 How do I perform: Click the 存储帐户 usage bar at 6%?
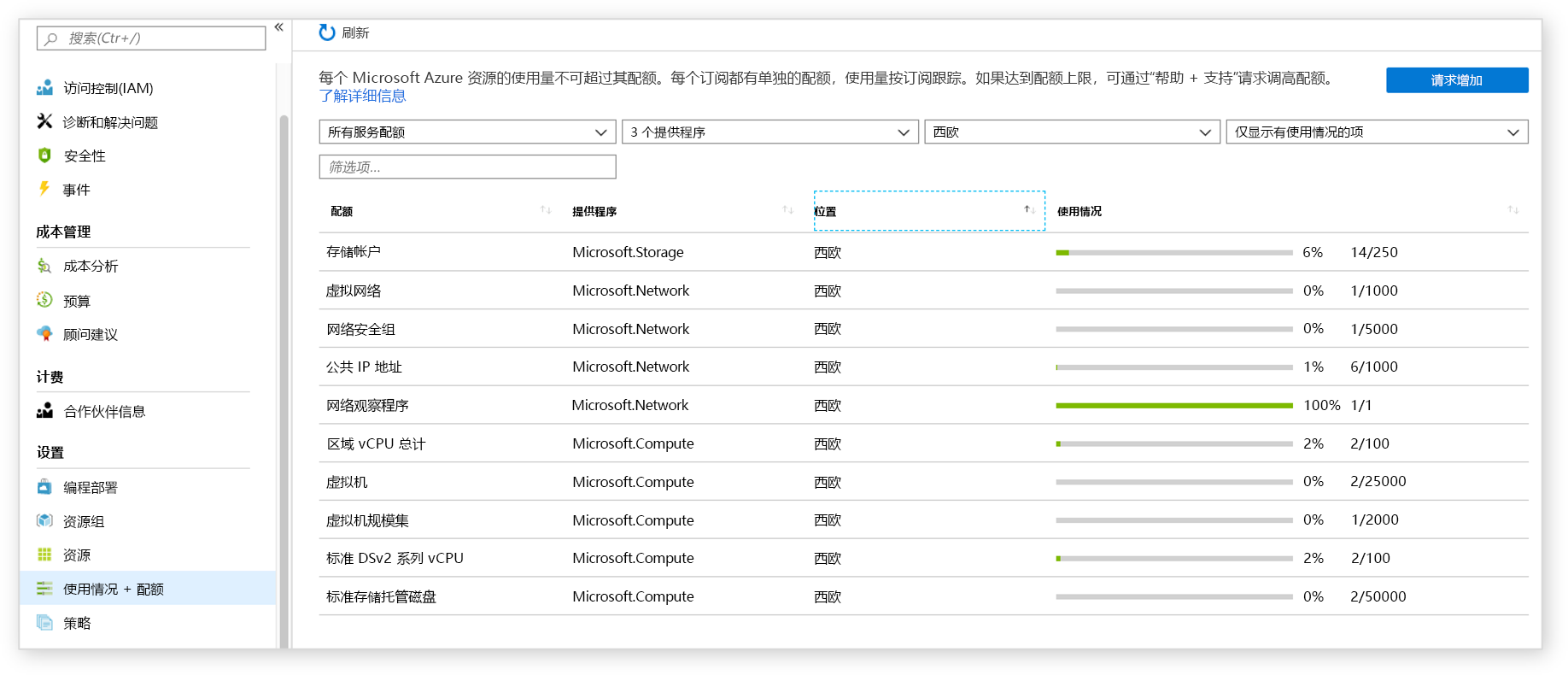pyautogui.click(x=1173, y=252)
